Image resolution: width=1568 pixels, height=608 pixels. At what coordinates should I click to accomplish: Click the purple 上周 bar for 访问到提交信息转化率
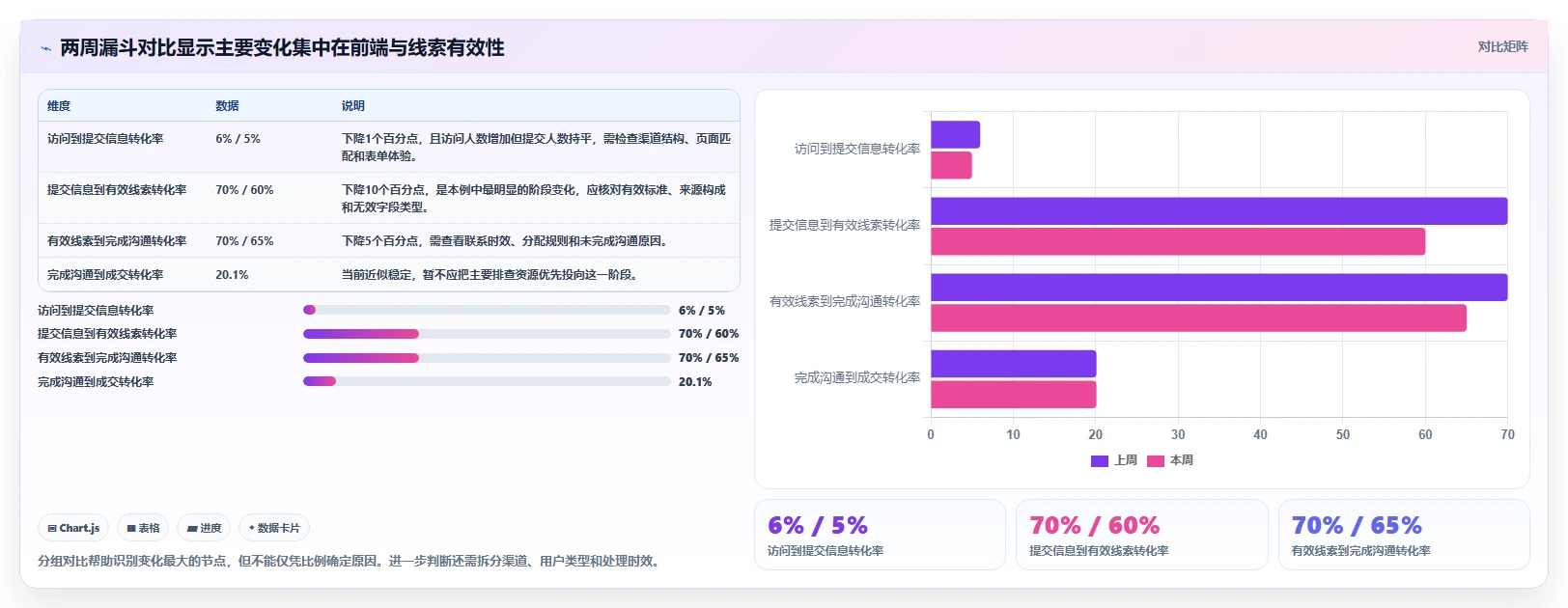coord(955,135)
